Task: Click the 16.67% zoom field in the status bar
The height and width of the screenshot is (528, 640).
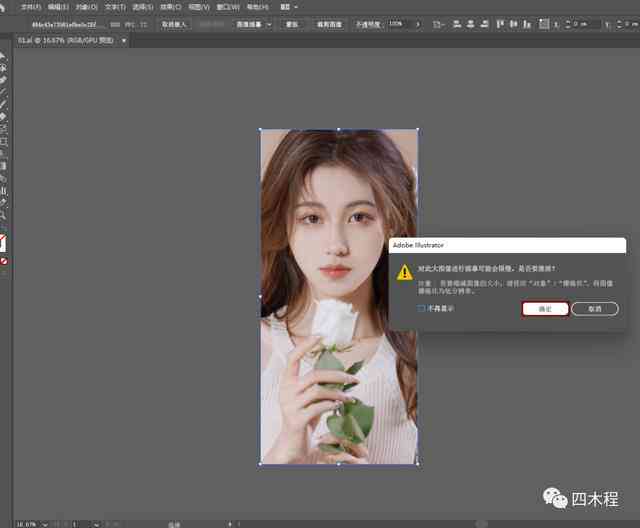Action: tap(27, 524)
